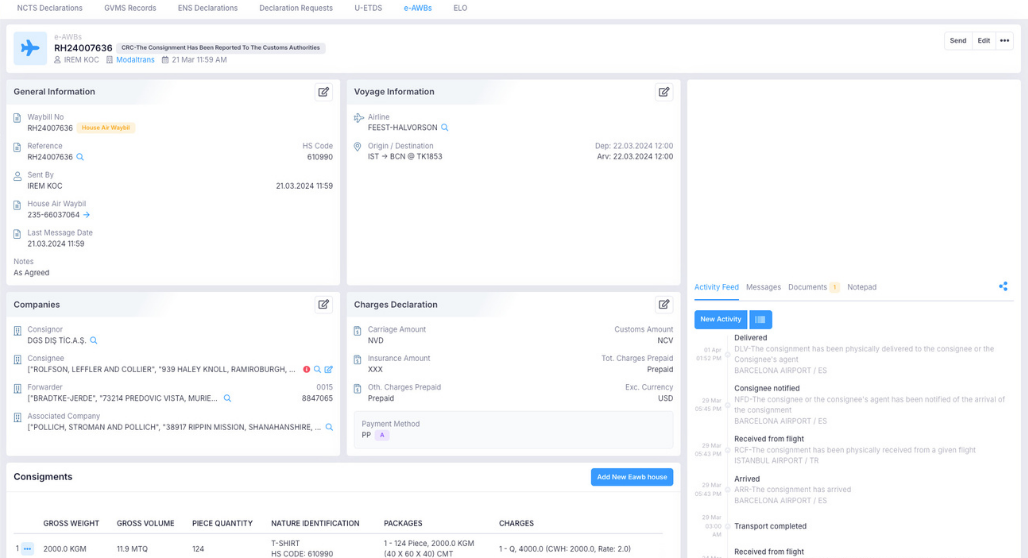Open the more options ellipsis menu
1028x558 pixels.
[x=1004, y=41]
